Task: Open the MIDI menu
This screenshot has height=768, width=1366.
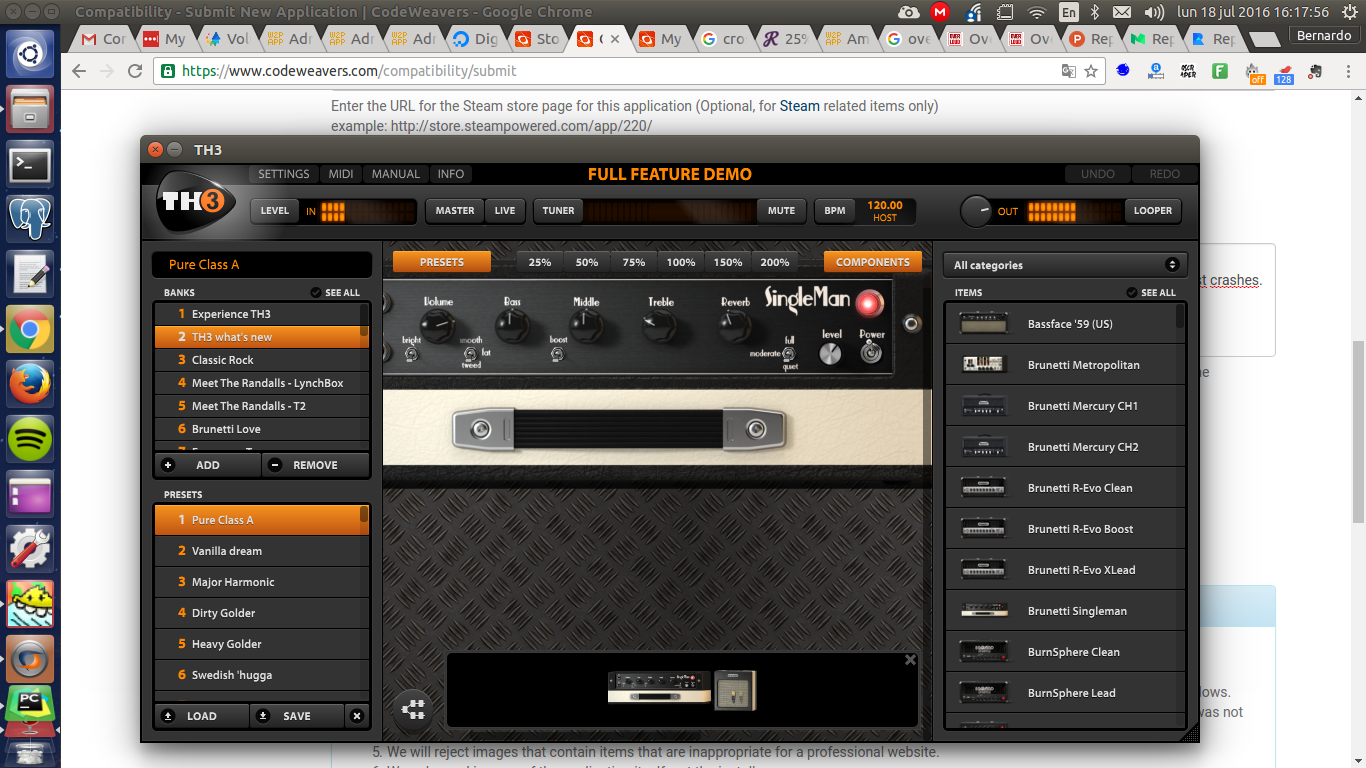Action: click(341, 174)
